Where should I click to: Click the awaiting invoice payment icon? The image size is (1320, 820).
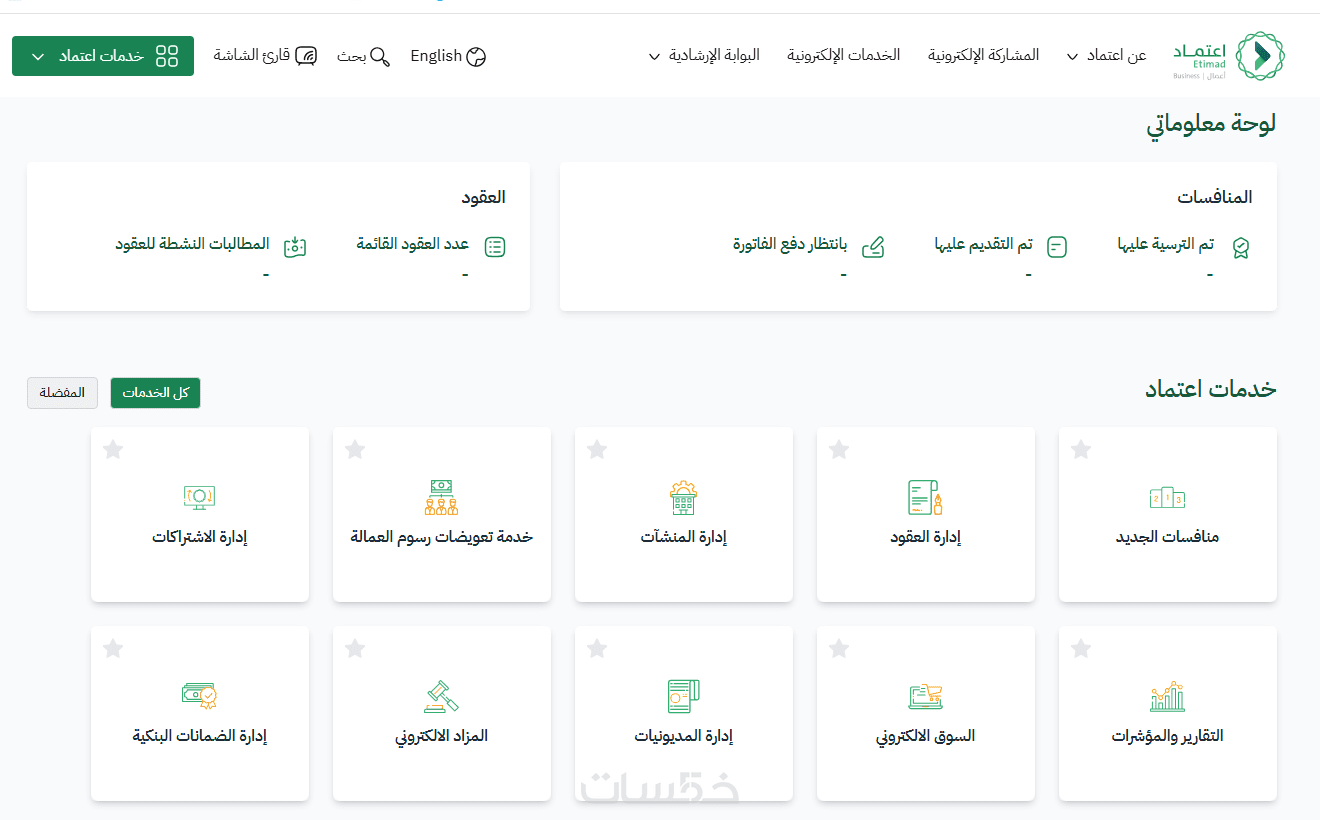coord(873,246)
